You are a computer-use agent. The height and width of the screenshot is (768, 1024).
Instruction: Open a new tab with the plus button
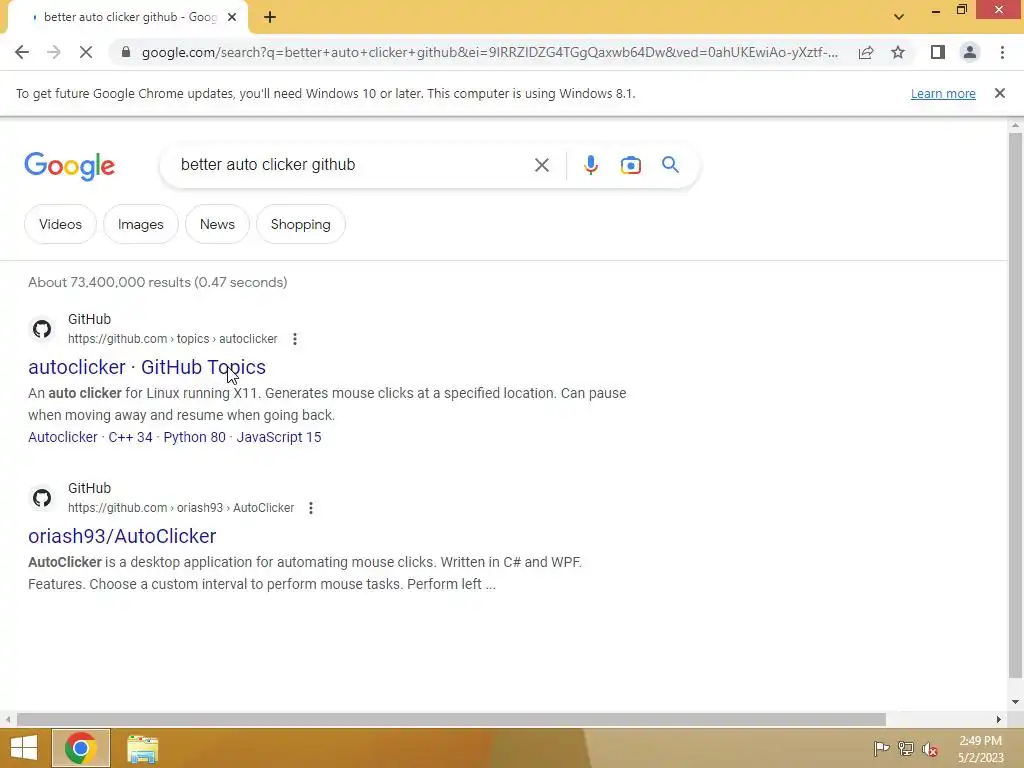tap(270, 17)
